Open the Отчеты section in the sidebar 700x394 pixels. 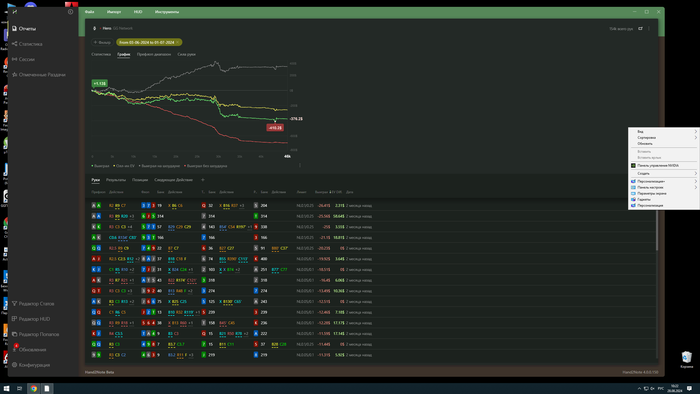[x=24, y=29]
